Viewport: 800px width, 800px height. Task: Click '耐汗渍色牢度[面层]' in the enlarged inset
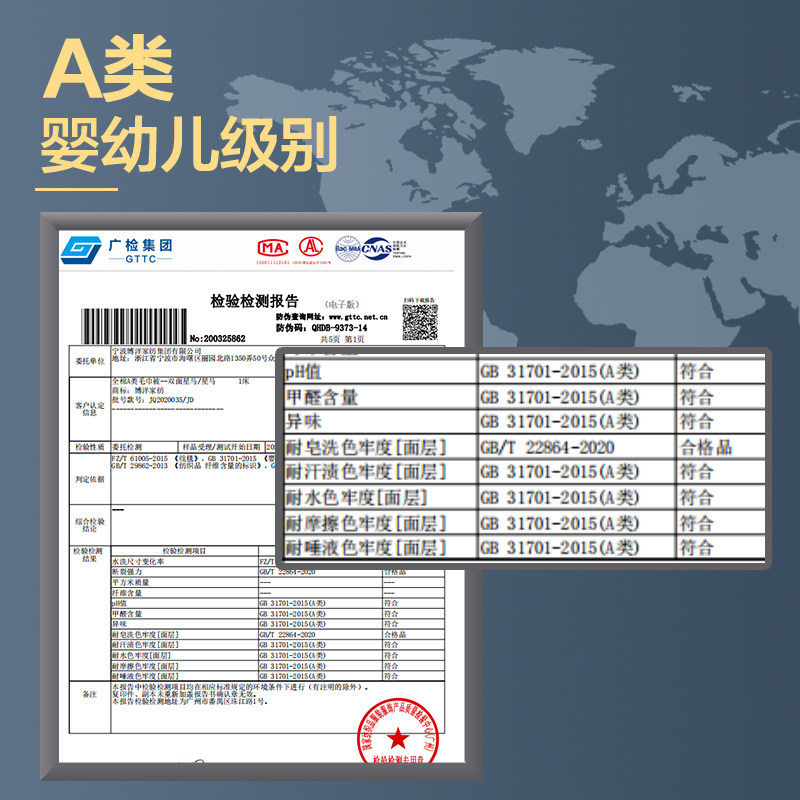(365, 471)
